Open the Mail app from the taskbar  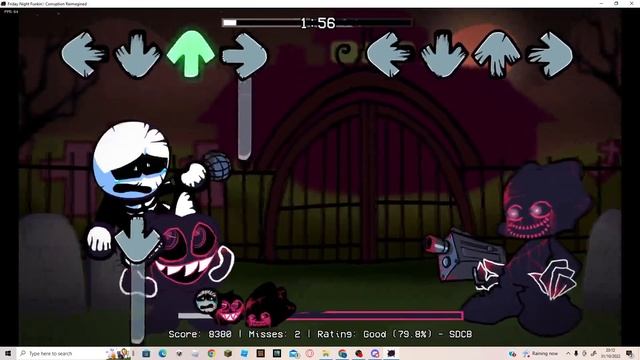pos(293,354)
